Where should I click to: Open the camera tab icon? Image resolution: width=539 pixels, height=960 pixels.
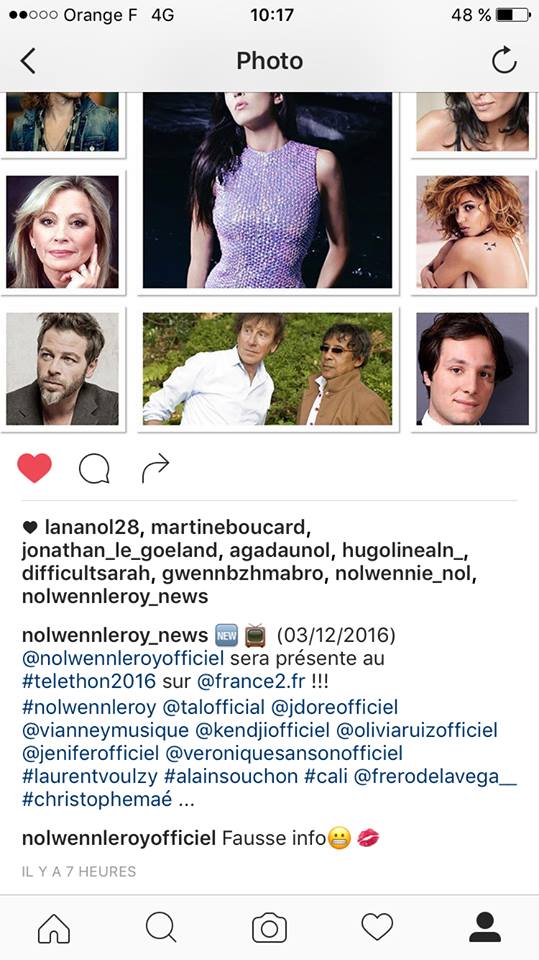[x=270, y=928]
